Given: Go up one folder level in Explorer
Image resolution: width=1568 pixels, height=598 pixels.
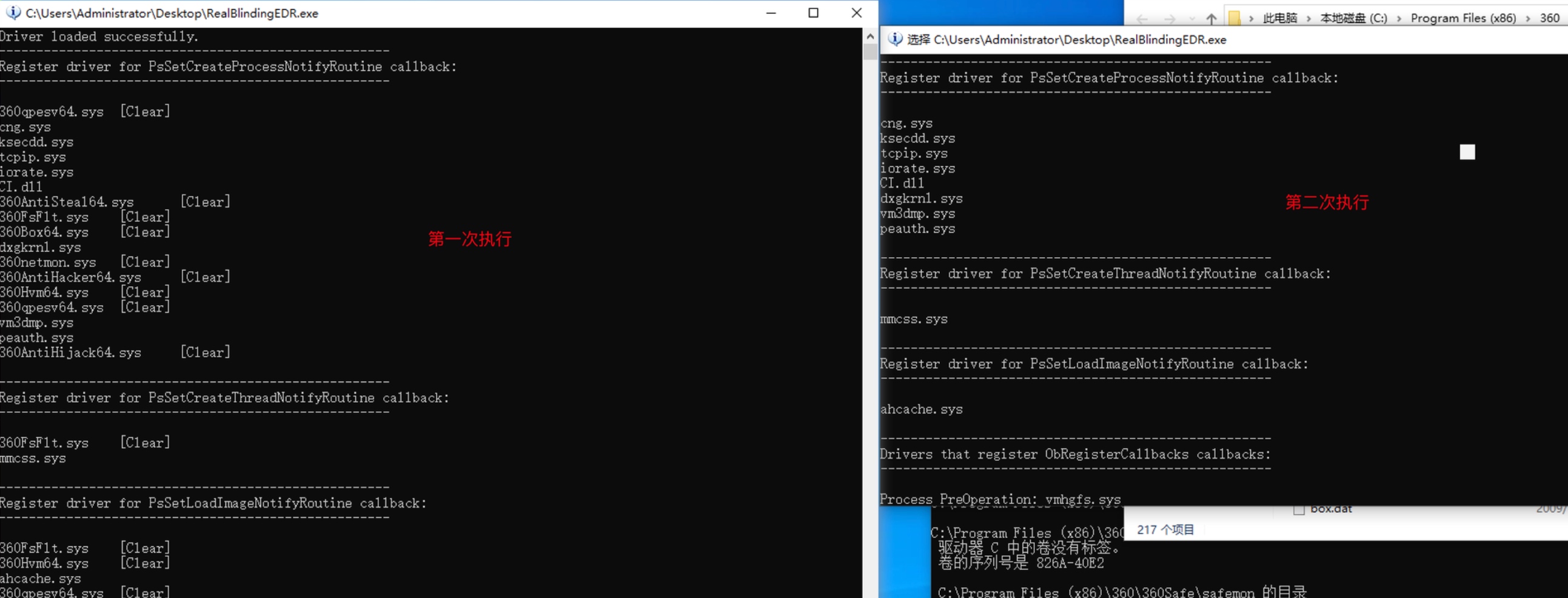Looking at the screenshot, I should click(1211, 19).
